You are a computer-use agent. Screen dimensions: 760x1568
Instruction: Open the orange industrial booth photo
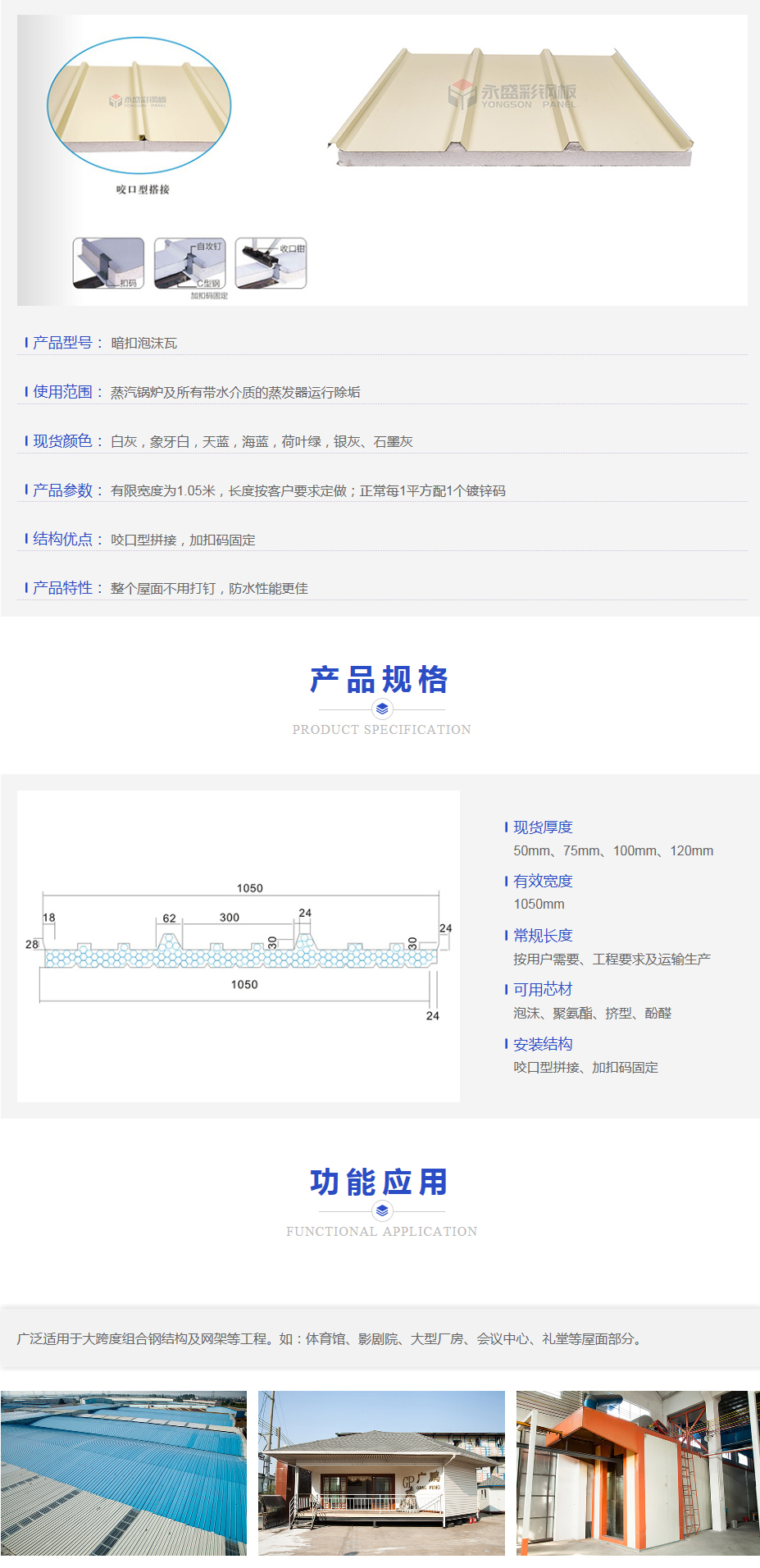(638, 1473)
